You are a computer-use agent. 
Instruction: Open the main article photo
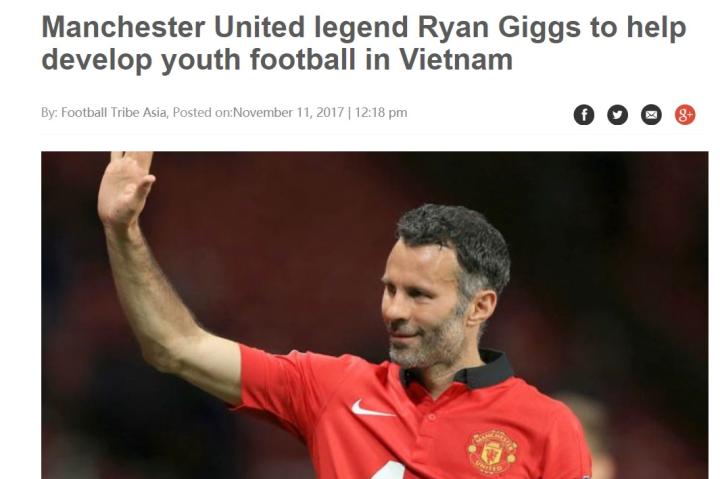[375, 315]
